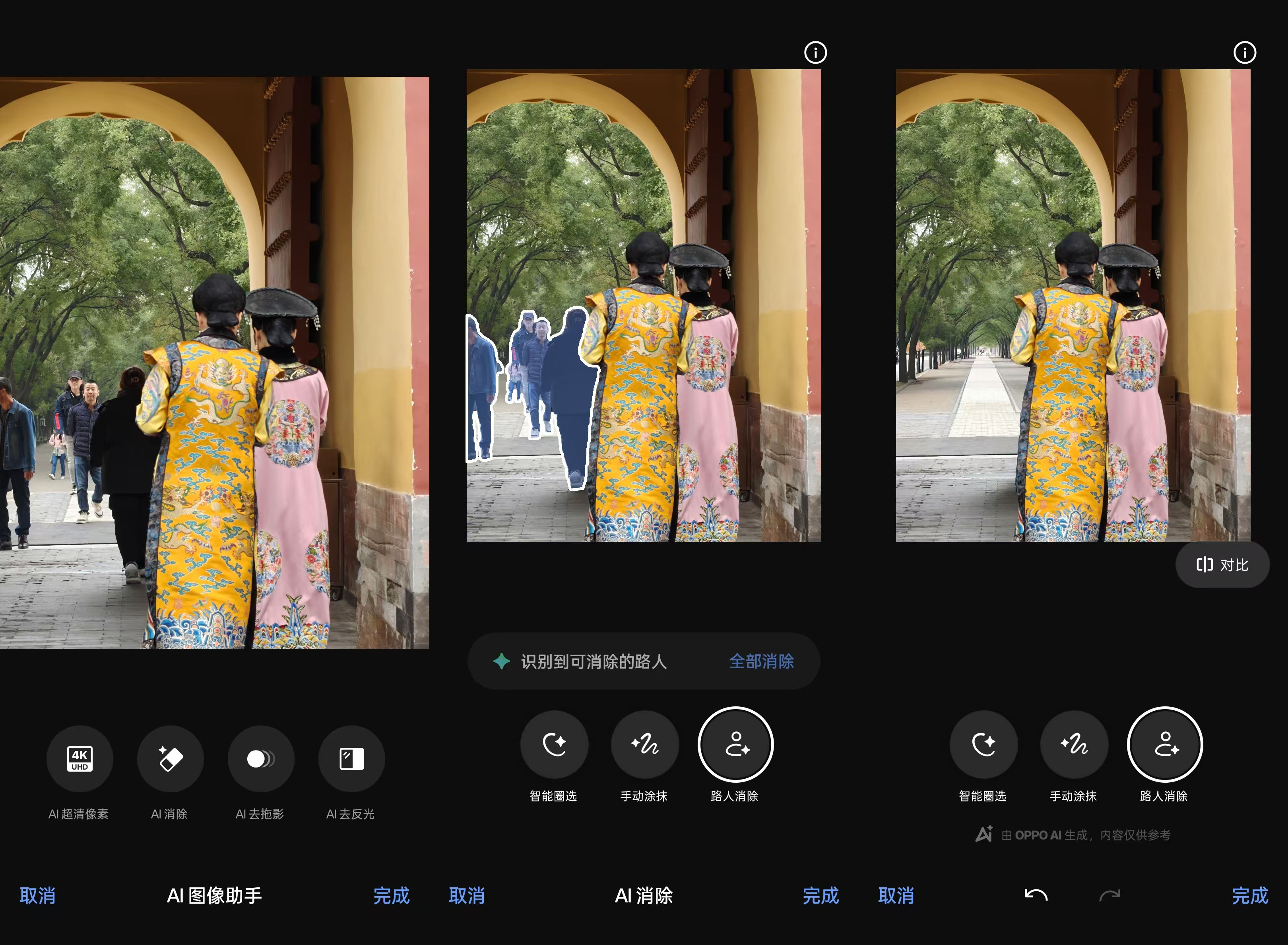Screen dimensions: 1288x945
Task: Tap the 由 OPPO AI 生成 notice text
Action: [x=1086, y=834]
